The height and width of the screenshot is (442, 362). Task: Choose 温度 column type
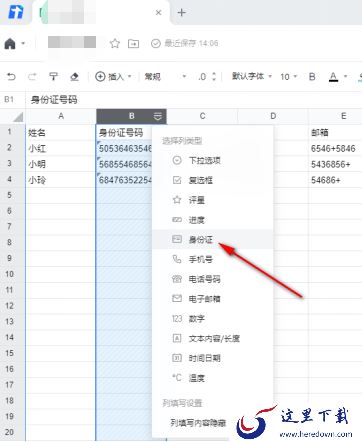click(213, 378)
